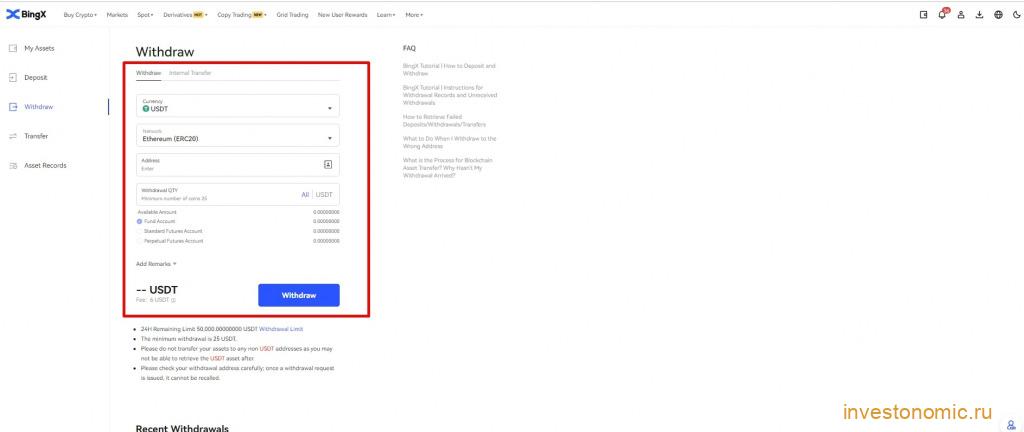Select the Fund Account radio button
Image resolution: width=1024 pixels, height=432 pixels.
click(x=140, y=221)
